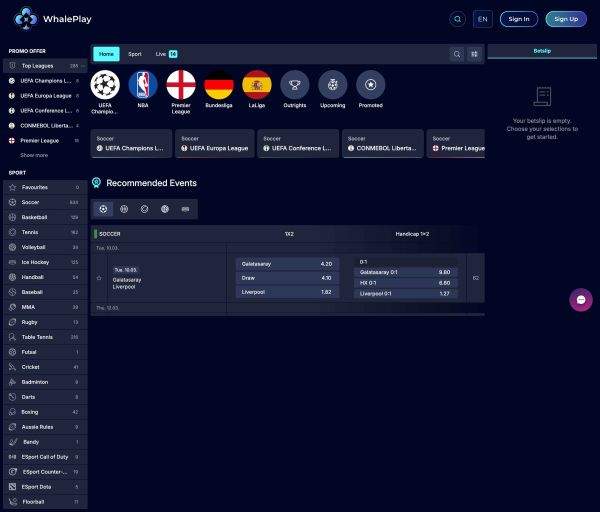Open the sportsbook search magnifier
This screenshot has width=600, height=512.
[457, 54]
